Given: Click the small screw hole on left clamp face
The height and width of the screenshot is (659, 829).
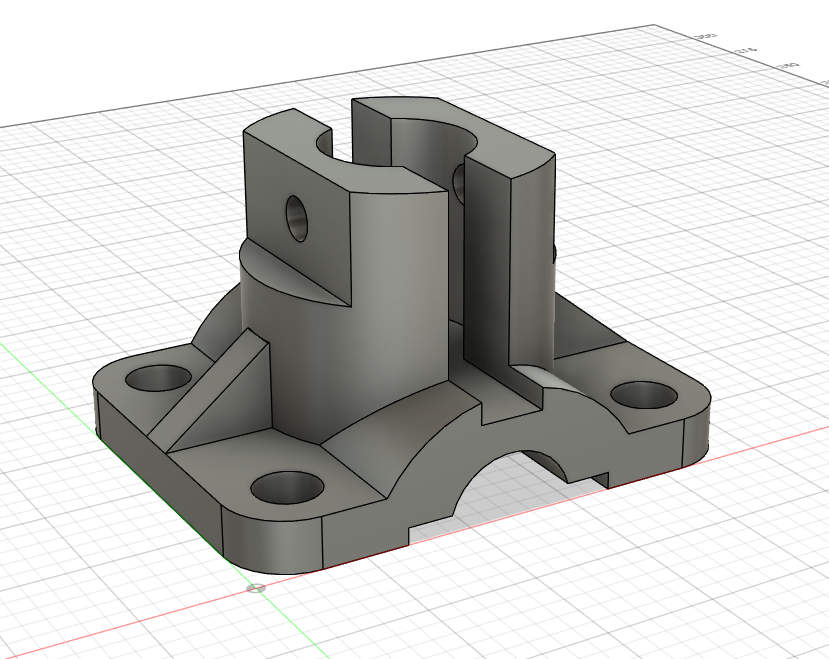Looking at the screenshot, I should (297, 217).
